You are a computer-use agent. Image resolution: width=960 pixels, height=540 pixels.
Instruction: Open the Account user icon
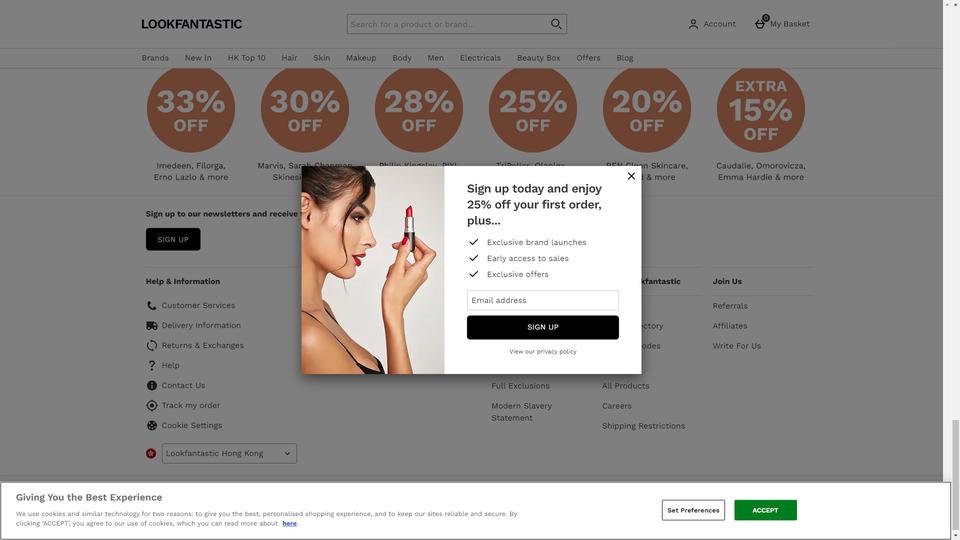(693, 24)
